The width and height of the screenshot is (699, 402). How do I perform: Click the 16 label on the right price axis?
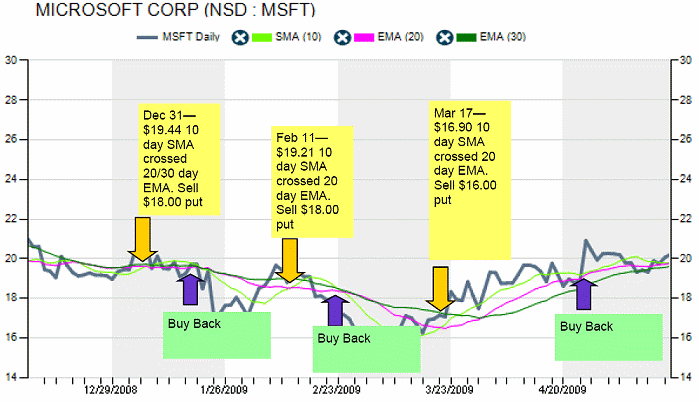click(686, 338)
